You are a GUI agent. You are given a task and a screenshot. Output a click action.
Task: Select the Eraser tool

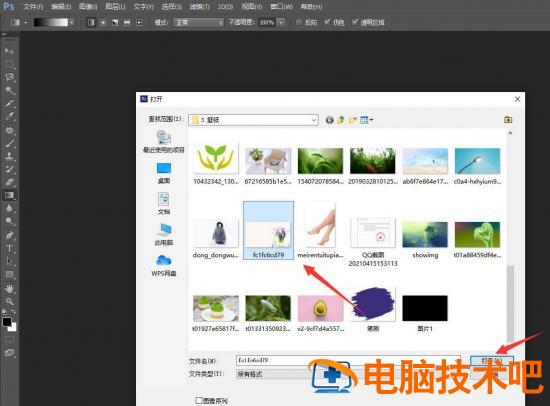[9, 182]
